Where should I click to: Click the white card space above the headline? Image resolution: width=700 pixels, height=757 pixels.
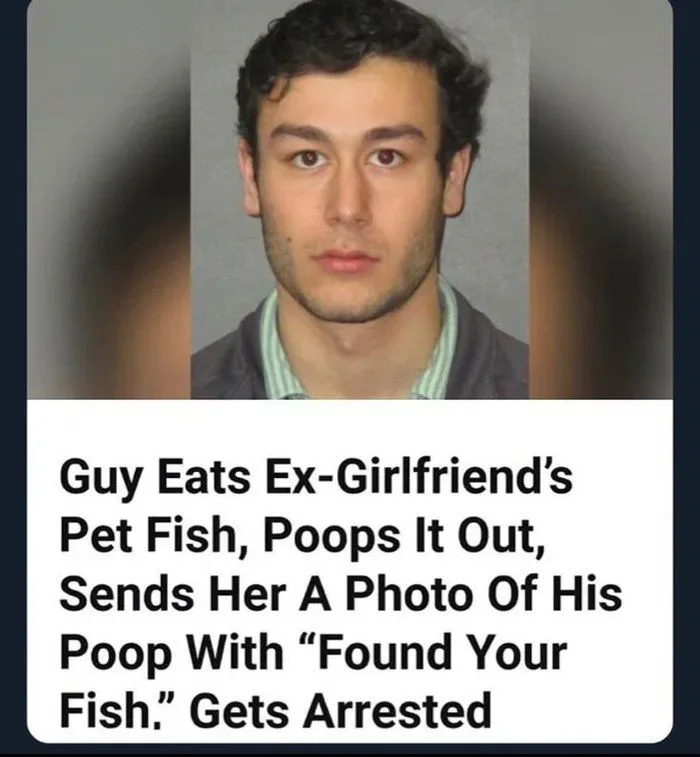tap(350, 427)
